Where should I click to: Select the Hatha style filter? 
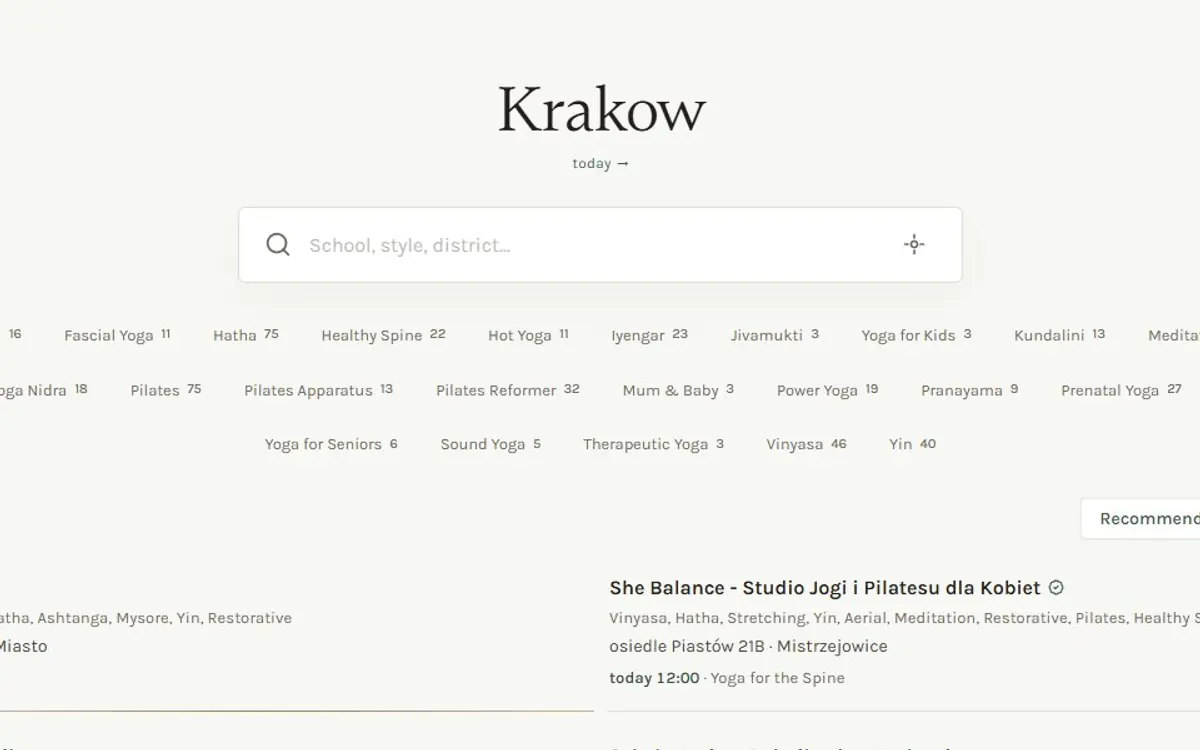[246, 335]
